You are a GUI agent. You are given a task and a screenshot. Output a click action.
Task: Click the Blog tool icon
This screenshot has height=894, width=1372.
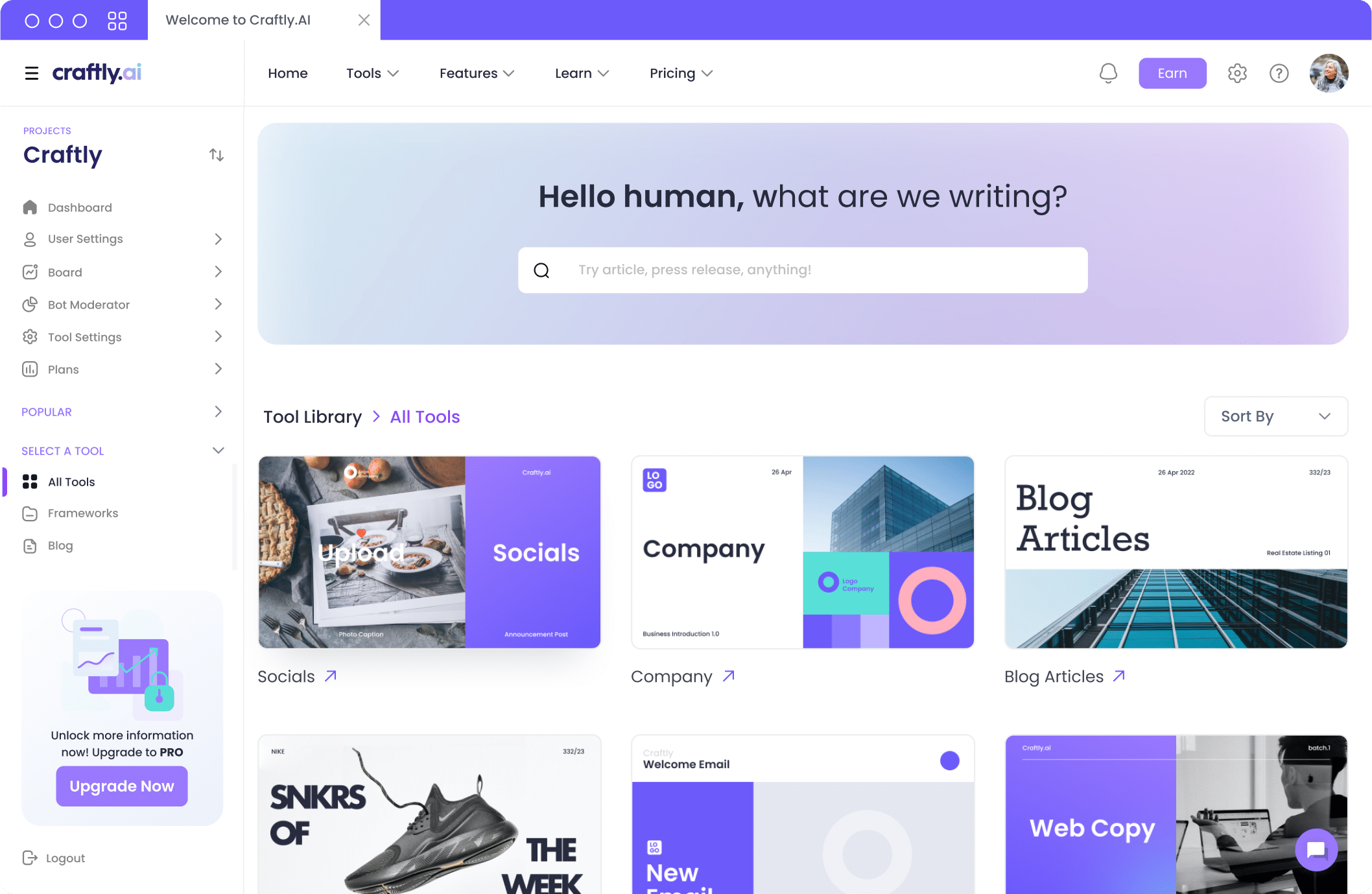click(x=30, y=544)
